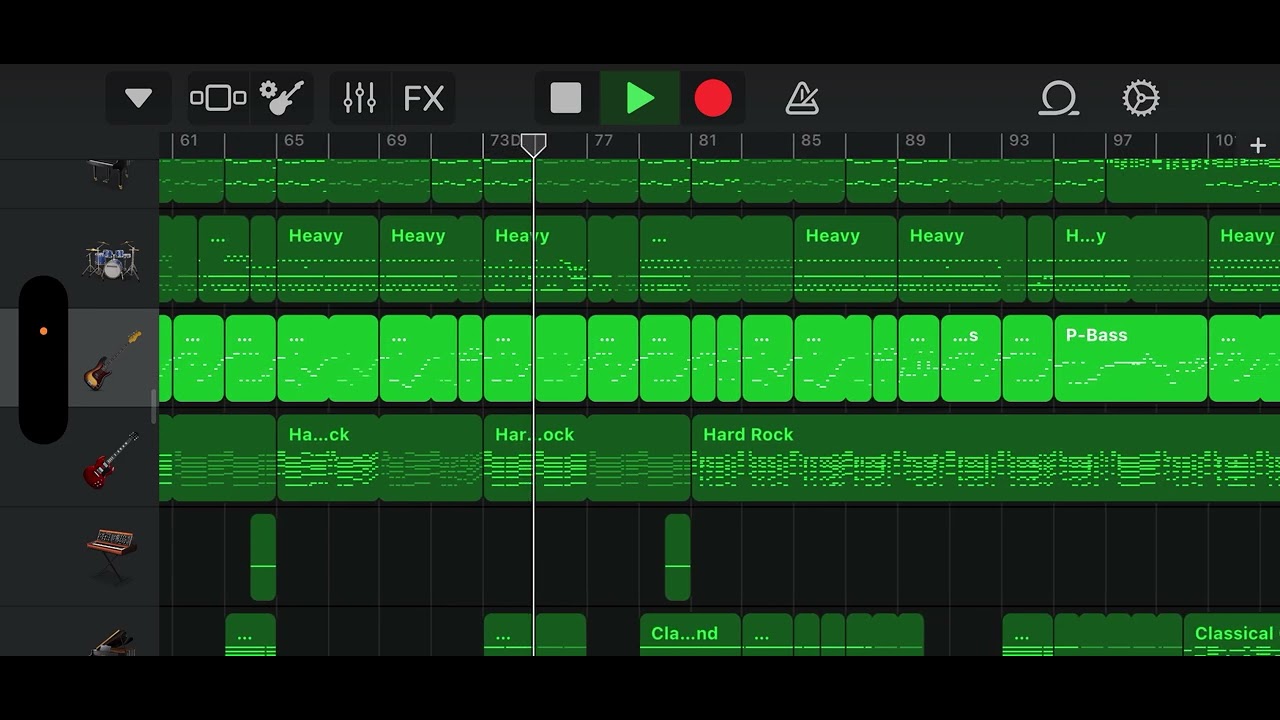Select the P-Bass region
The width and height of the screenshot is (1280, 720).
pyautogui.click(x=1130, y=358)
